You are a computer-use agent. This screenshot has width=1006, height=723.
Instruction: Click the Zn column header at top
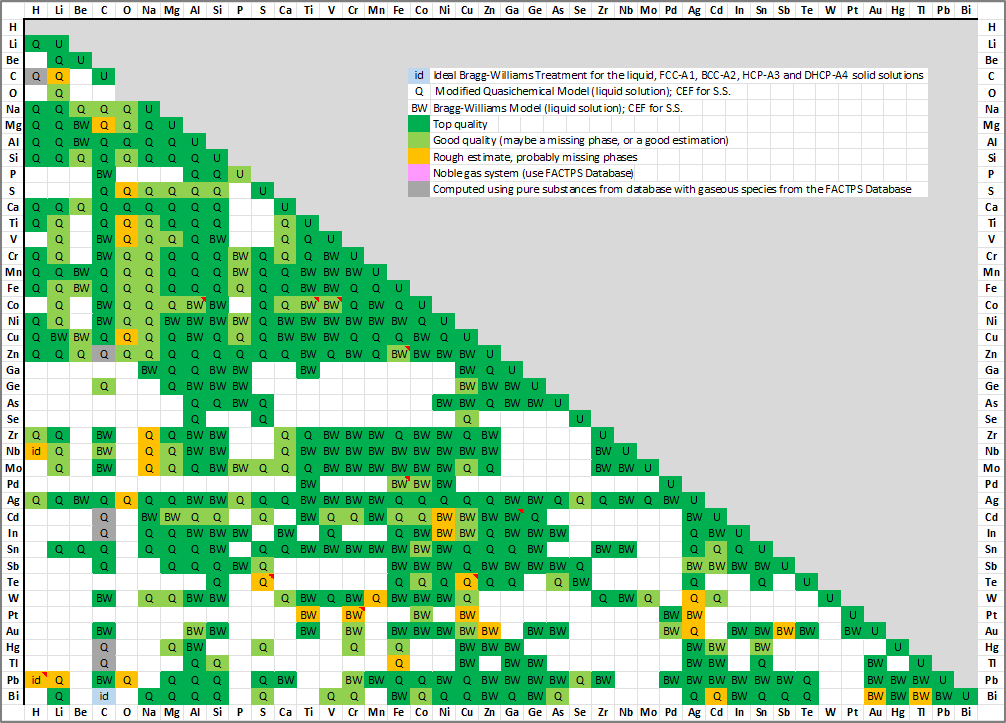(489, 10)
